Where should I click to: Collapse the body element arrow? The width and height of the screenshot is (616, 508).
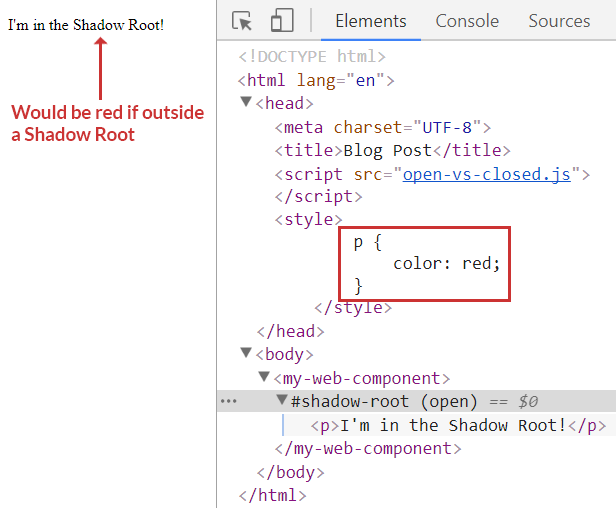coord(246,354)
